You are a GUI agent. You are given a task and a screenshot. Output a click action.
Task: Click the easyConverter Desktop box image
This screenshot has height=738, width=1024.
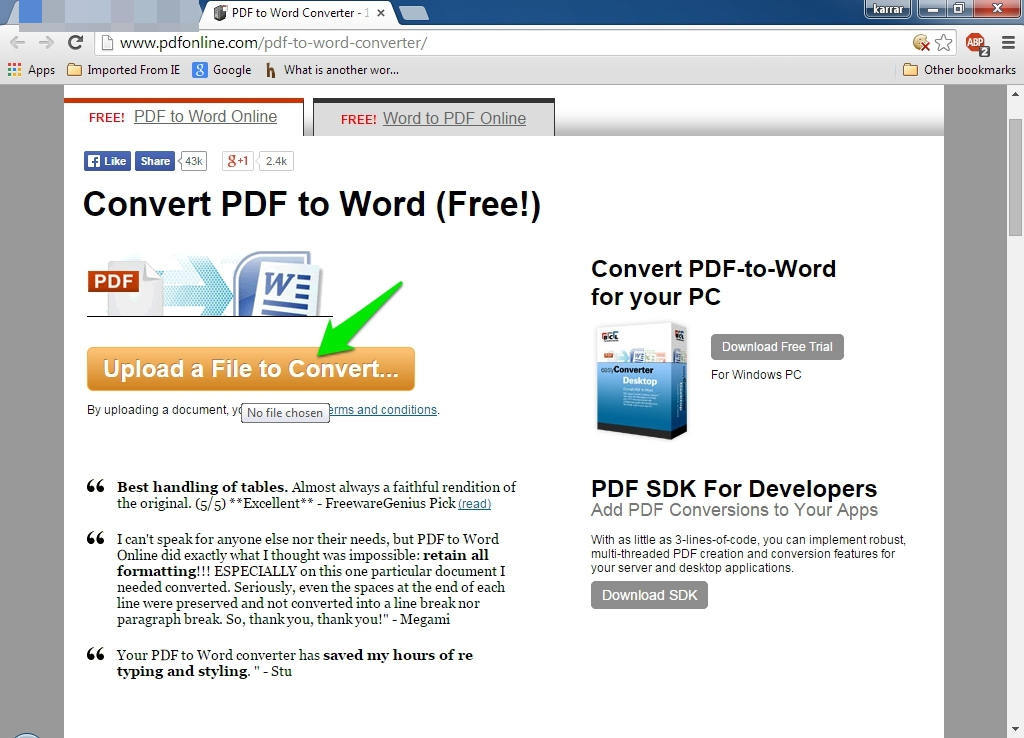pos(640,380)
